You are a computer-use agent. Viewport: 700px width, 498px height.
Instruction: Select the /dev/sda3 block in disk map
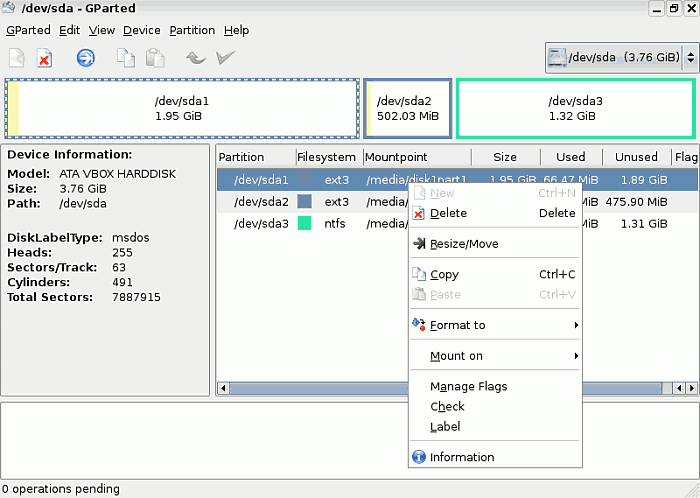click(575, 108)
